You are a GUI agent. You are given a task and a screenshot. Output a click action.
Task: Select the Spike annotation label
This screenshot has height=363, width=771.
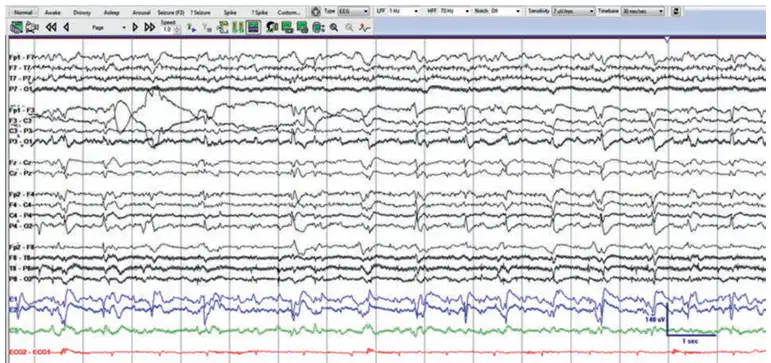pyautogui.click(x=230, y=12)
